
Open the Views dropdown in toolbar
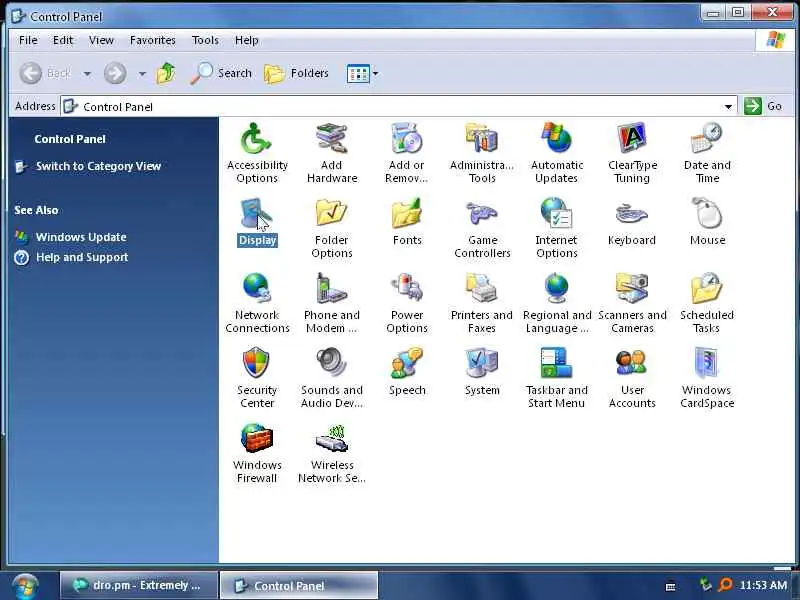[x=362, y=74]
